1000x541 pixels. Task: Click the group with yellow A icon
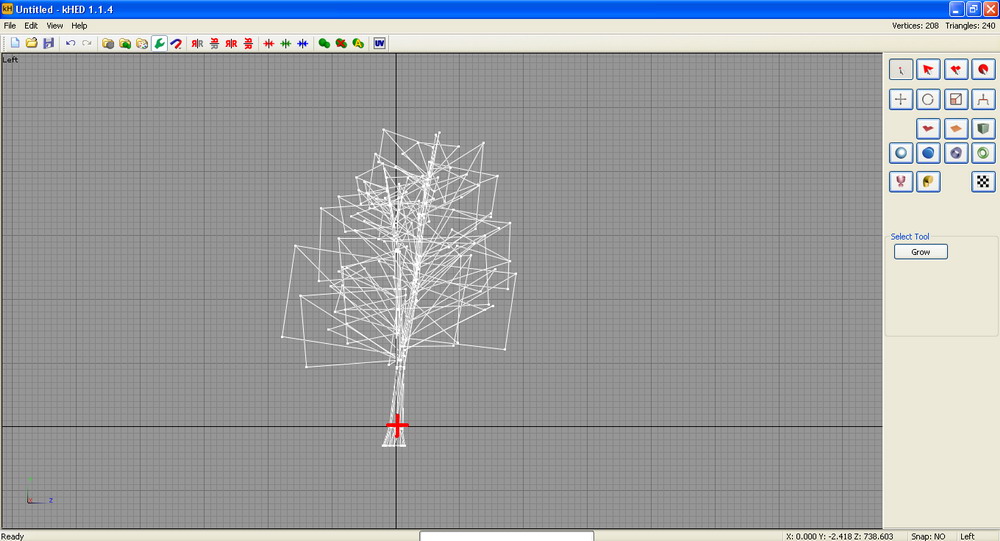pos(358,43)
